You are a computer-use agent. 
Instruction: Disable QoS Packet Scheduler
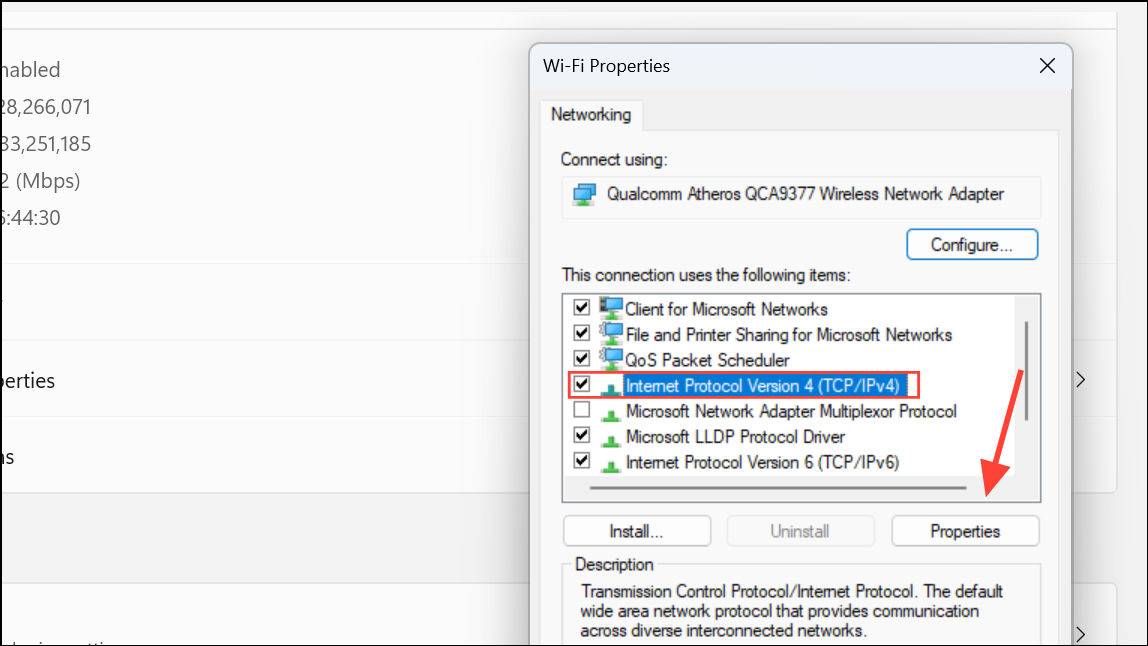[581, 359]
